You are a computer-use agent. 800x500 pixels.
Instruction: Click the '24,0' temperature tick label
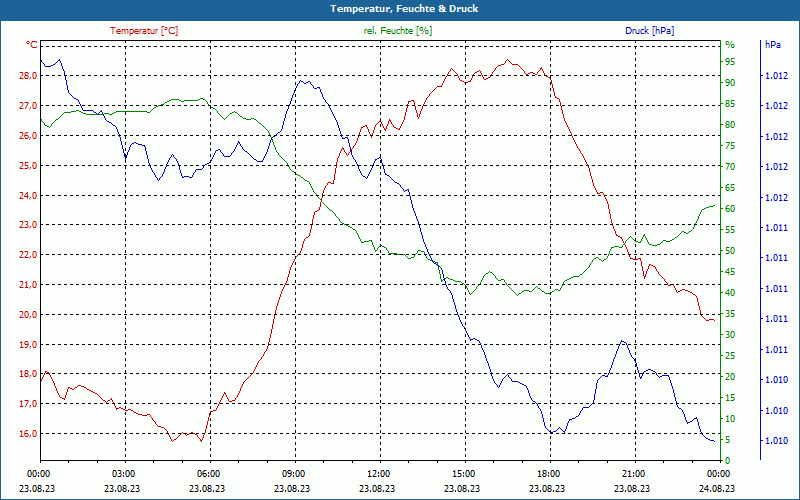click(x=29, y=195)
